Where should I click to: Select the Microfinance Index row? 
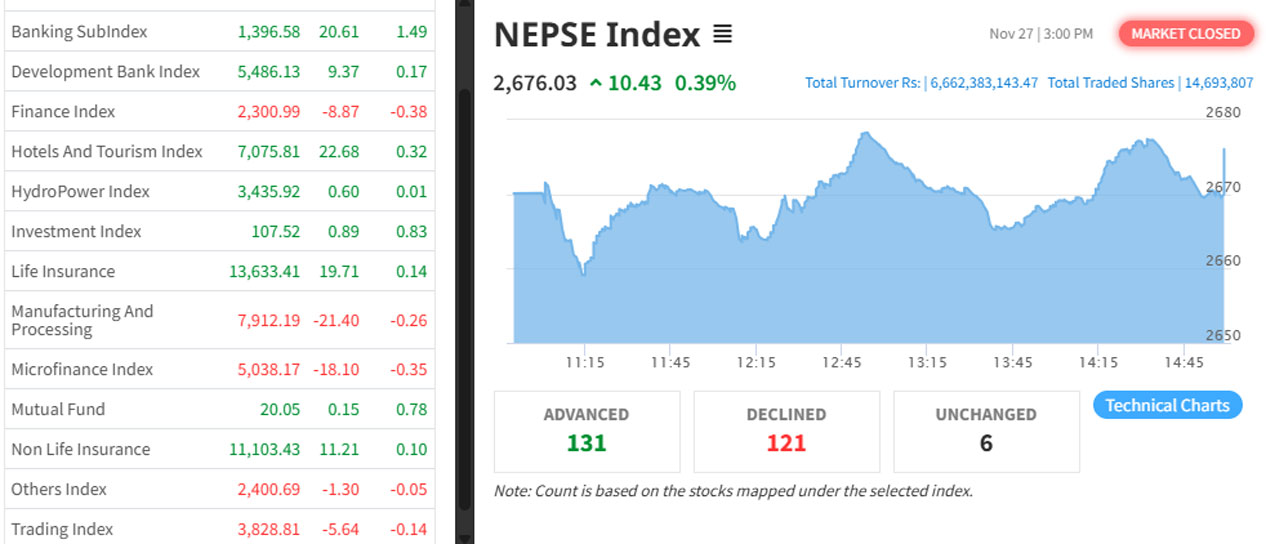click(x=82, y=370)
